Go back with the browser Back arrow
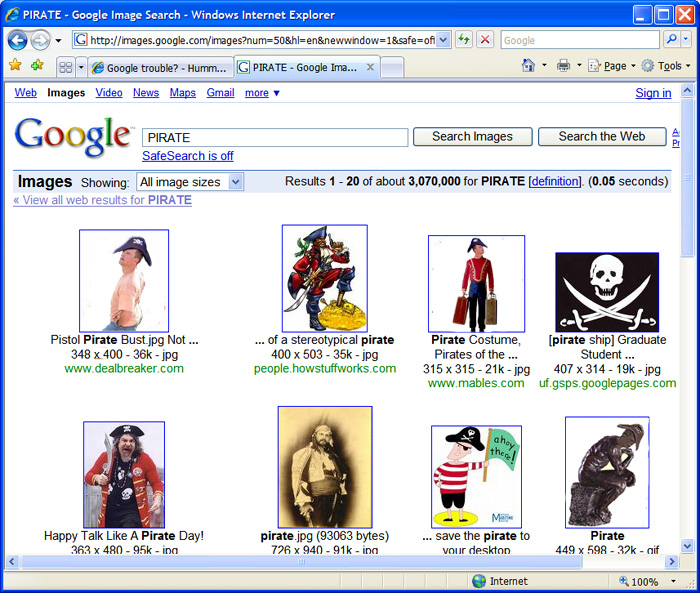The image size is (700, 593). coord(17,41)
